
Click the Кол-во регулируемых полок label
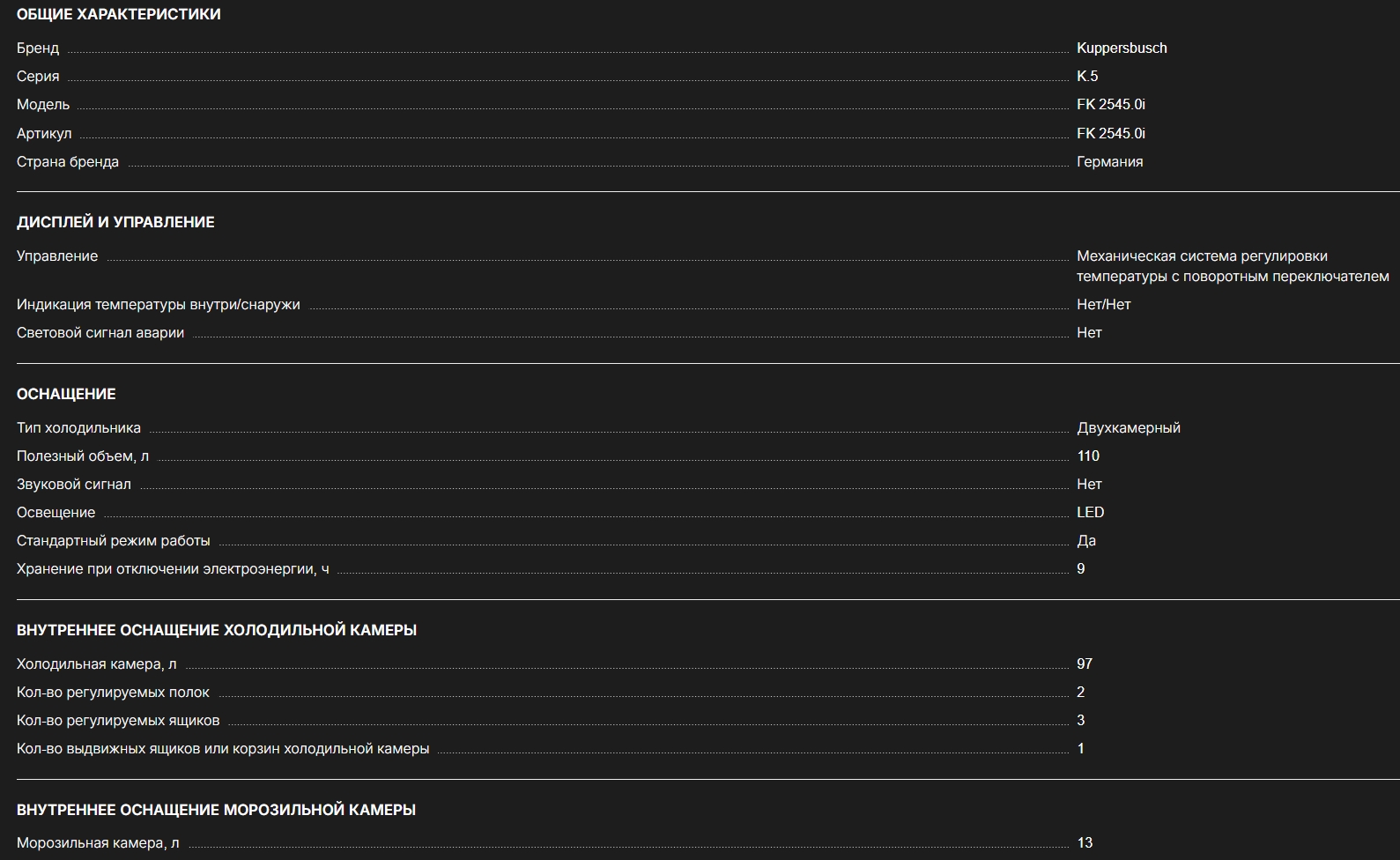tap(113, 693)
